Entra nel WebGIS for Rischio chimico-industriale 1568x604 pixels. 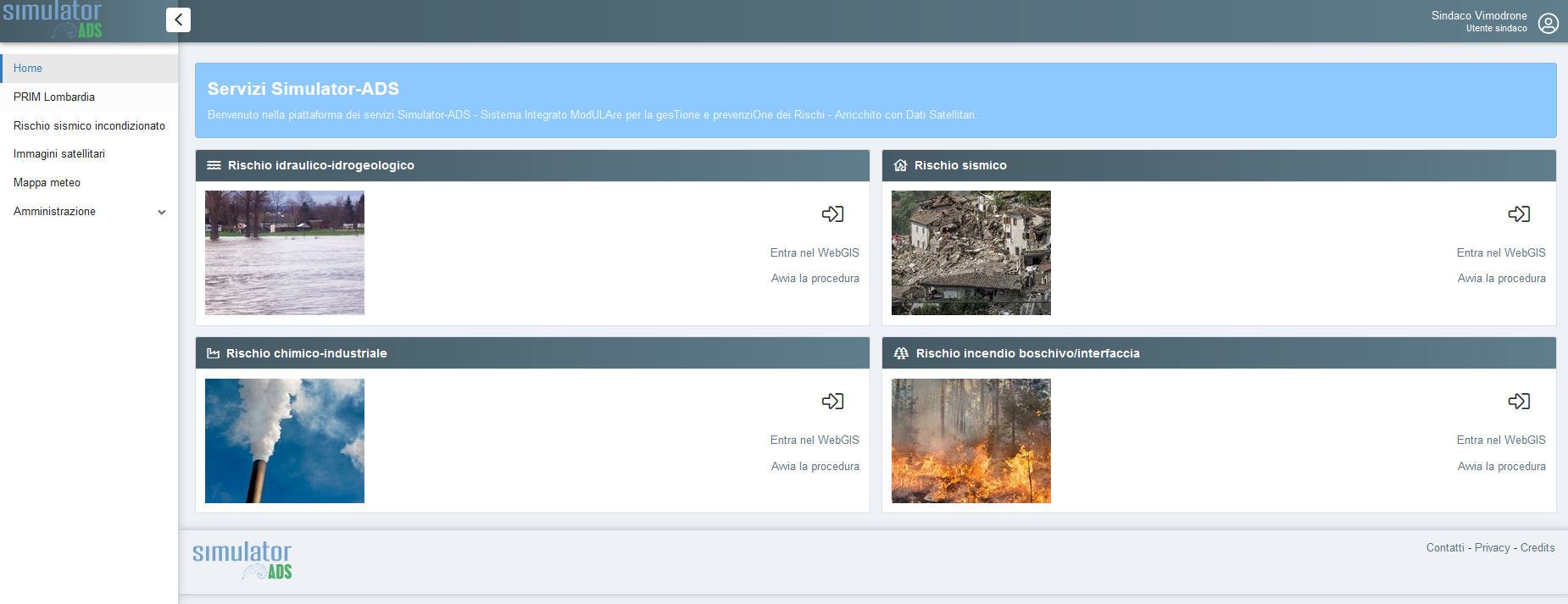pyautogui.click(x=815, y=440)
